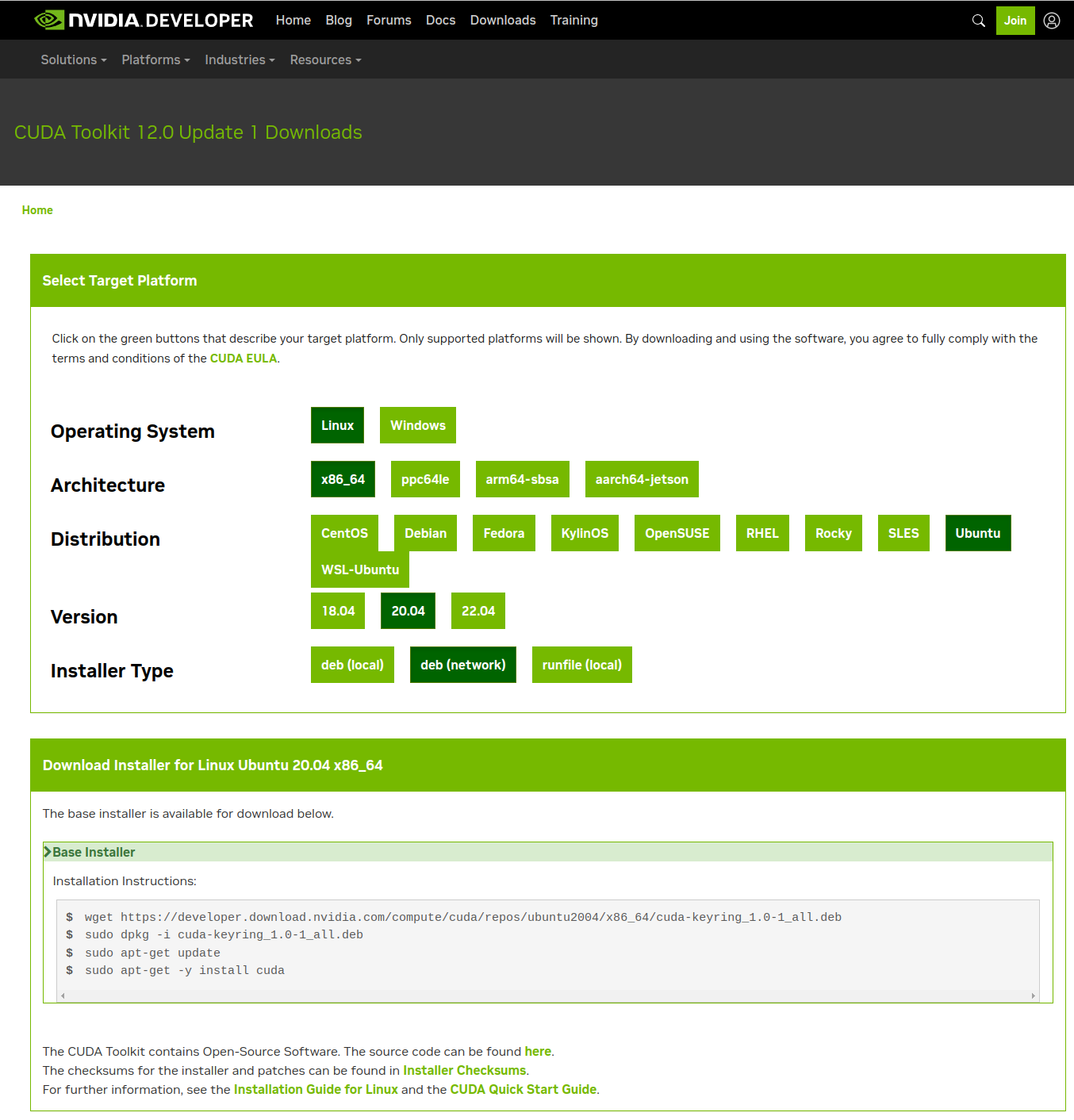Screen dimensions: 1074x1120
Task: Pick the KylinOS distribution button
Action: pyautogui.click(x=585, y=533)
